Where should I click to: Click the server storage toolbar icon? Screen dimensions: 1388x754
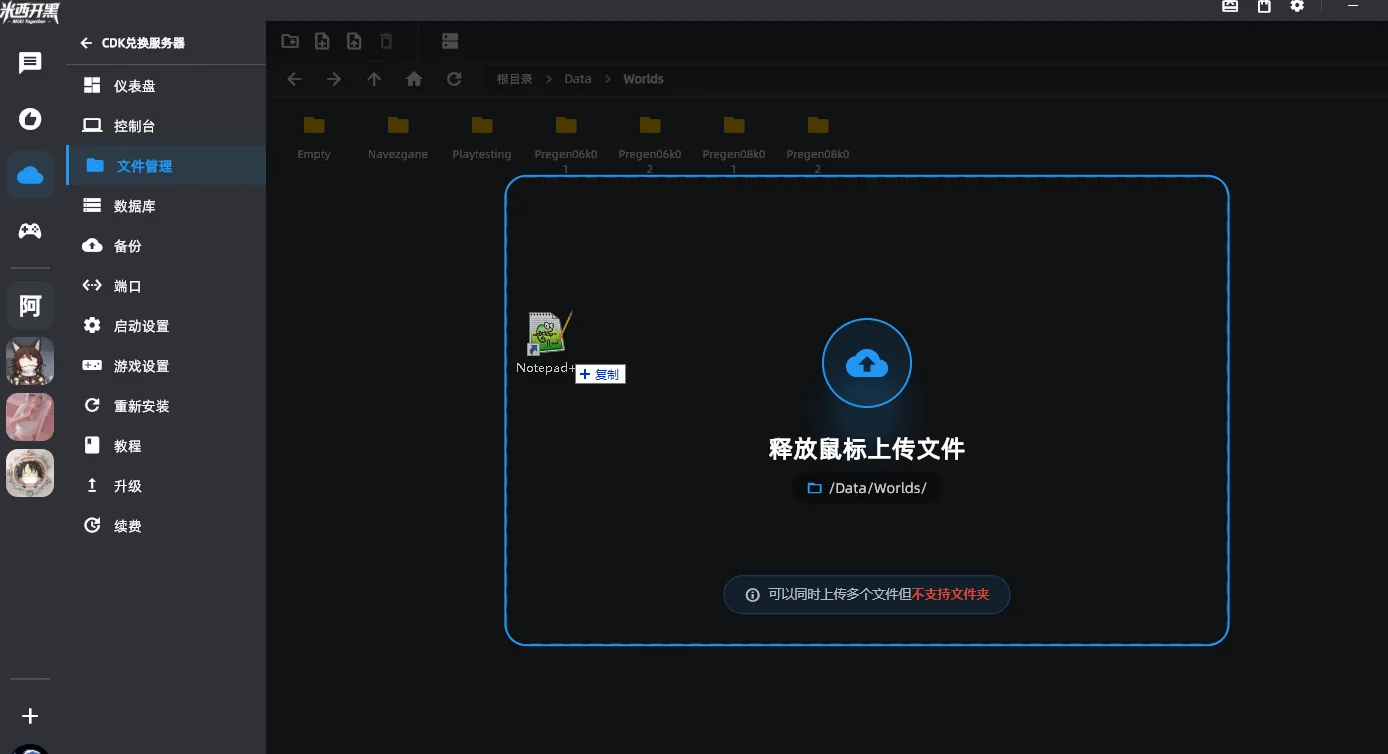click(450, 41)
